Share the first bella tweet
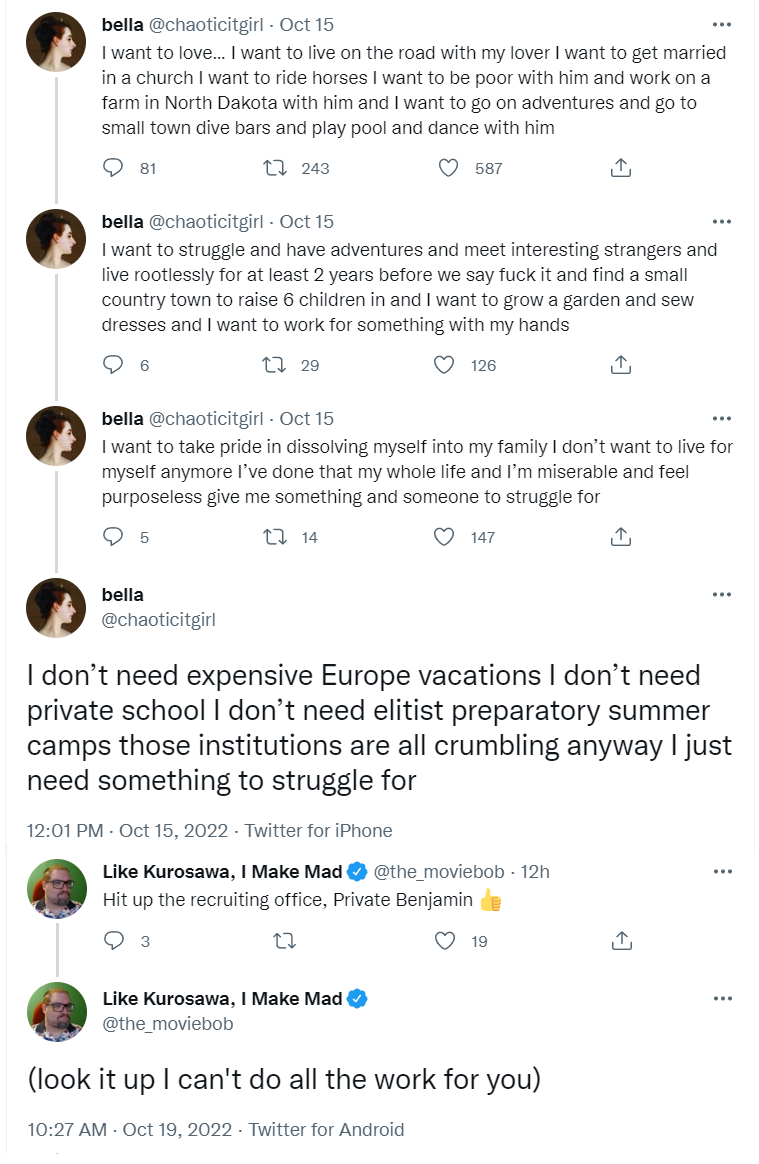 (621, 168)
